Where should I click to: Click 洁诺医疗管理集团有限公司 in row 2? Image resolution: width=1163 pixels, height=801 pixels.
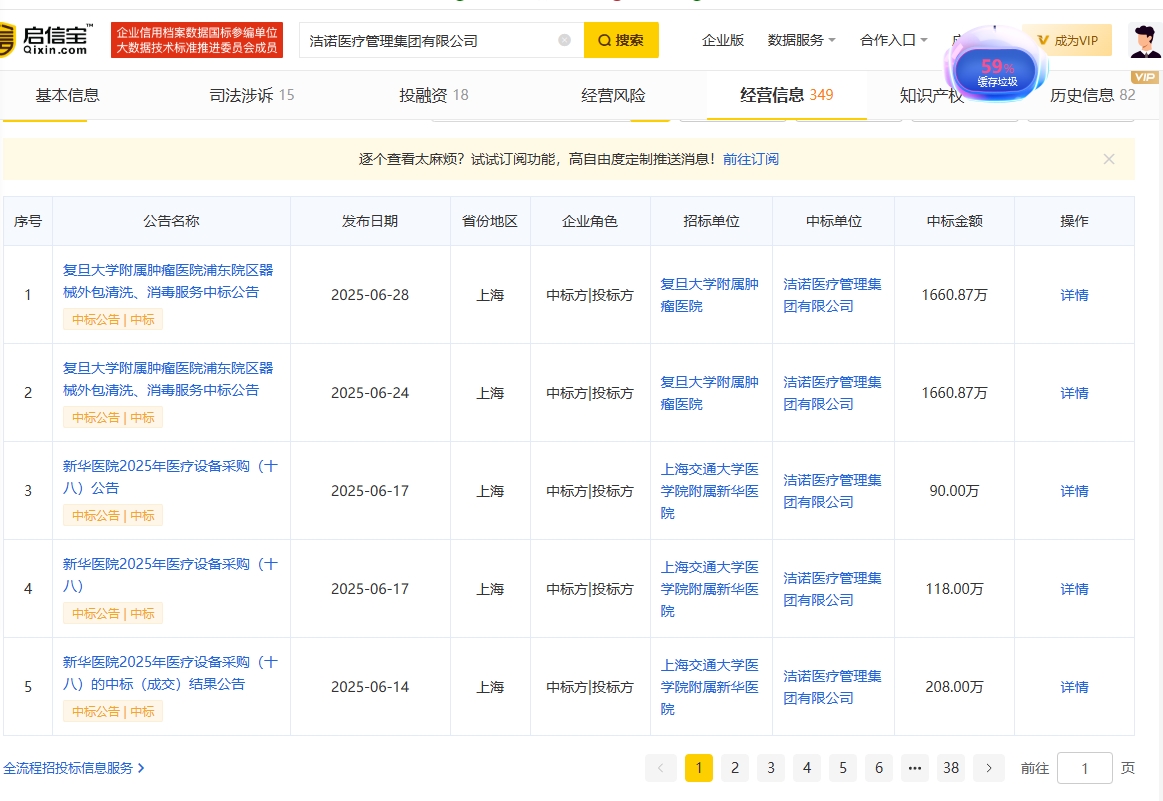pyautogui.click(x=832, y=393)
